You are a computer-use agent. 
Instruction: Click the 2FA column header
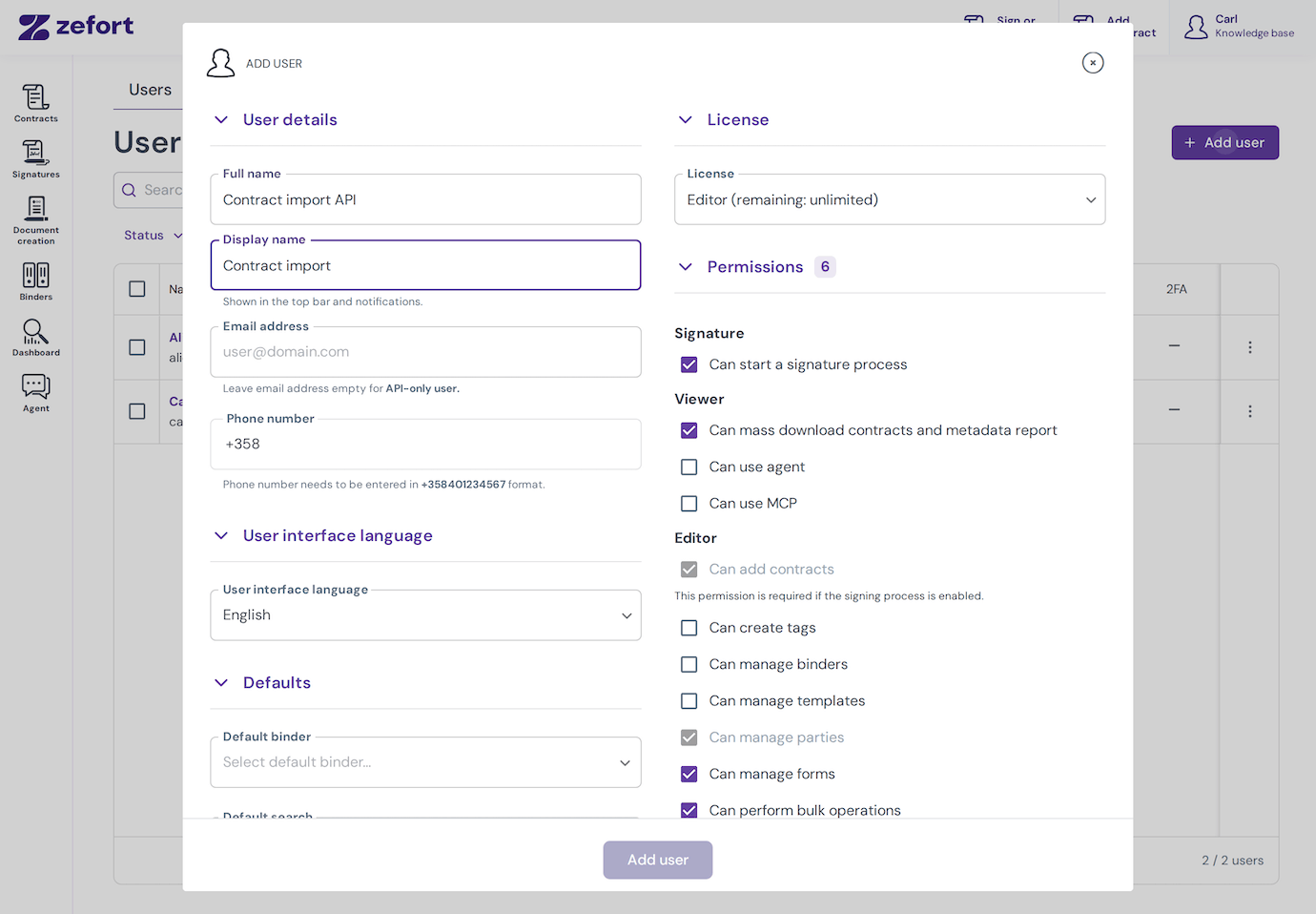click(1176, 289)
